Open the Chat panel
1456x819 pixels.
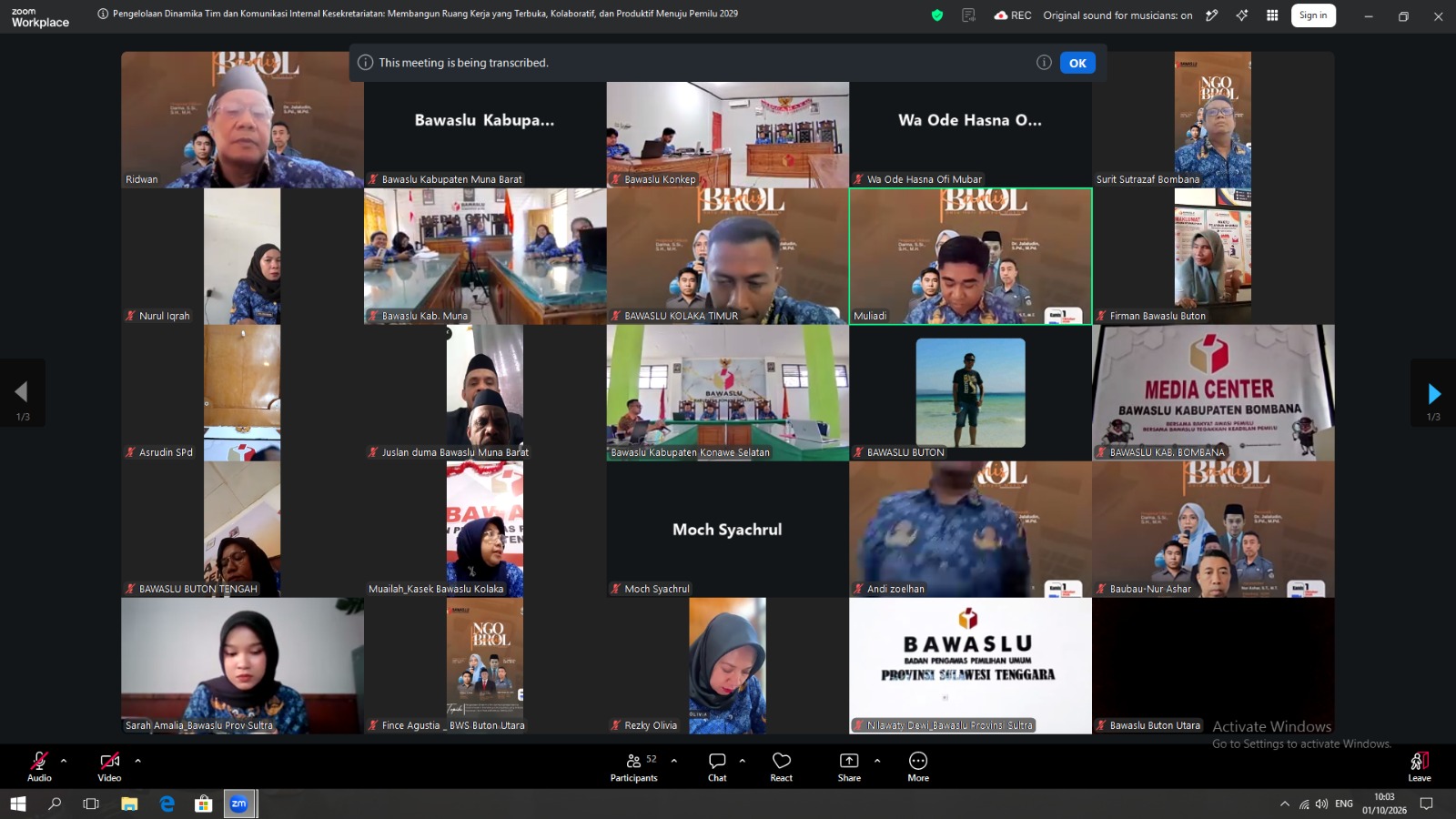(x=717, y=766)
